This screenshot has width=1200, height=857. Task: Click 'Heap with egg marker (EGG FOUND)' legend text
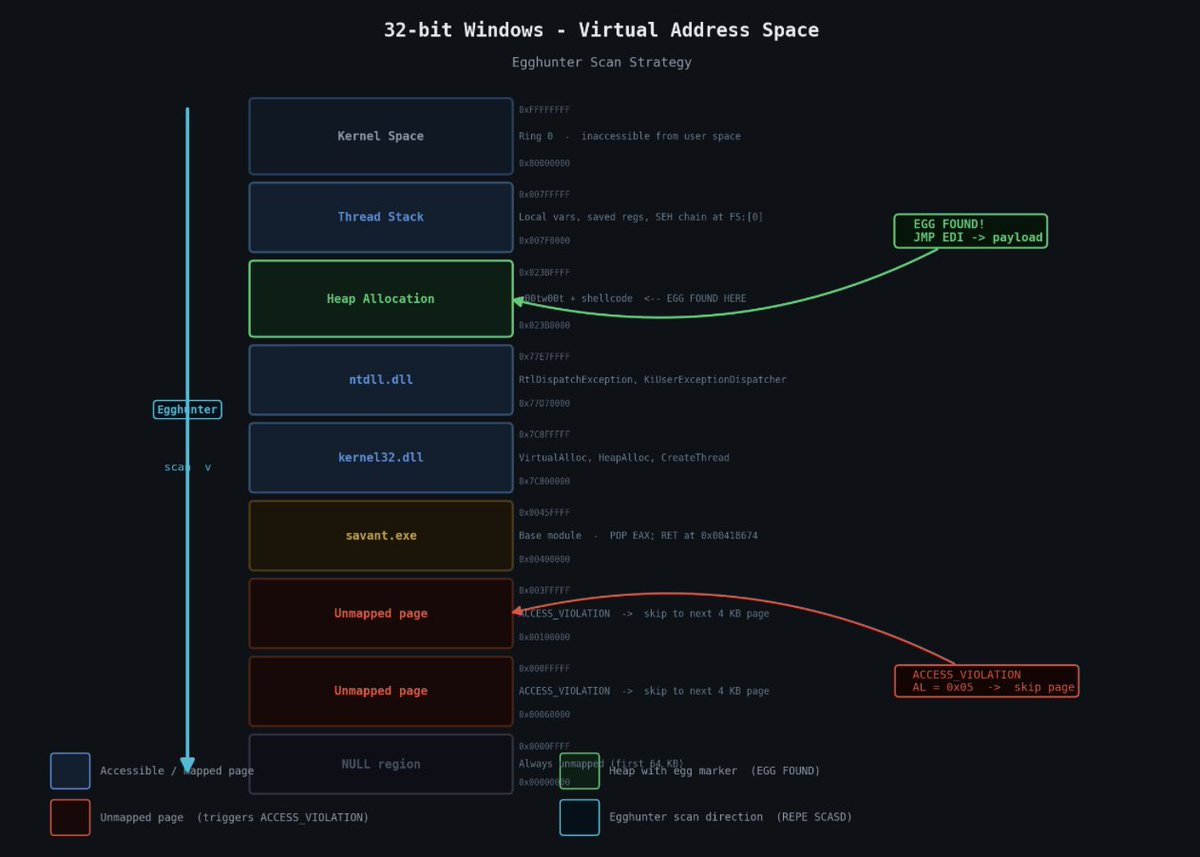point(715,771)
